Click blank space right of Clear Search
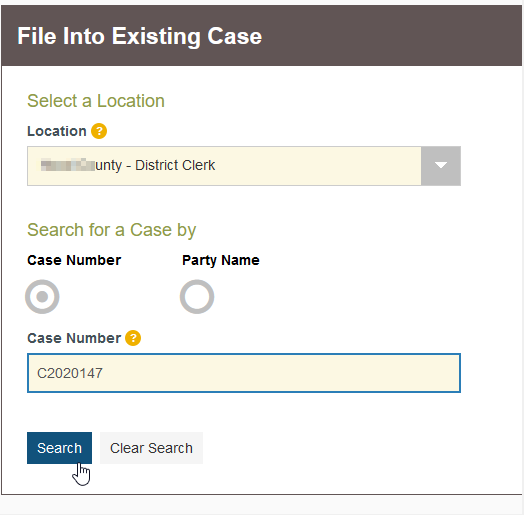 click(x=334, y=448)
